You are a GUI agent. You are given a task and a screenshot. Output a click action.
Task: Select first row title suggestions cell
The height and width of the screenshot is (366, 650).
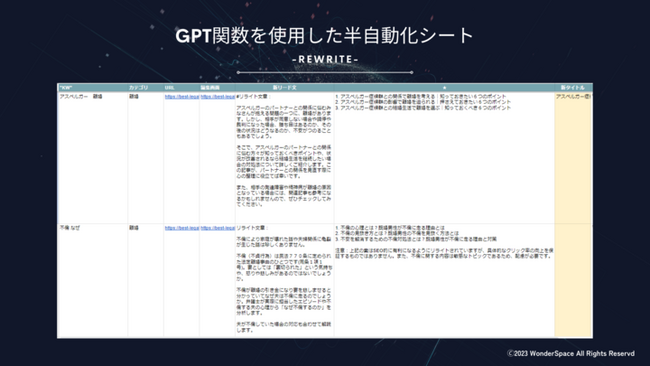pyautogui.click(x=444, y=158)
